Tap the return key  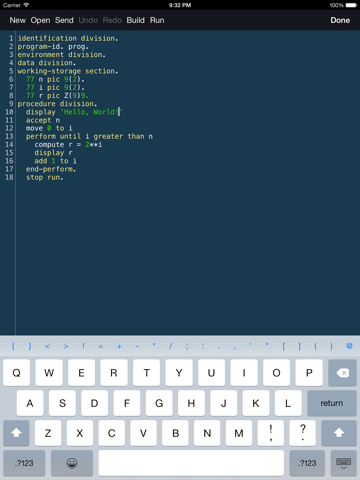(332, 403)
